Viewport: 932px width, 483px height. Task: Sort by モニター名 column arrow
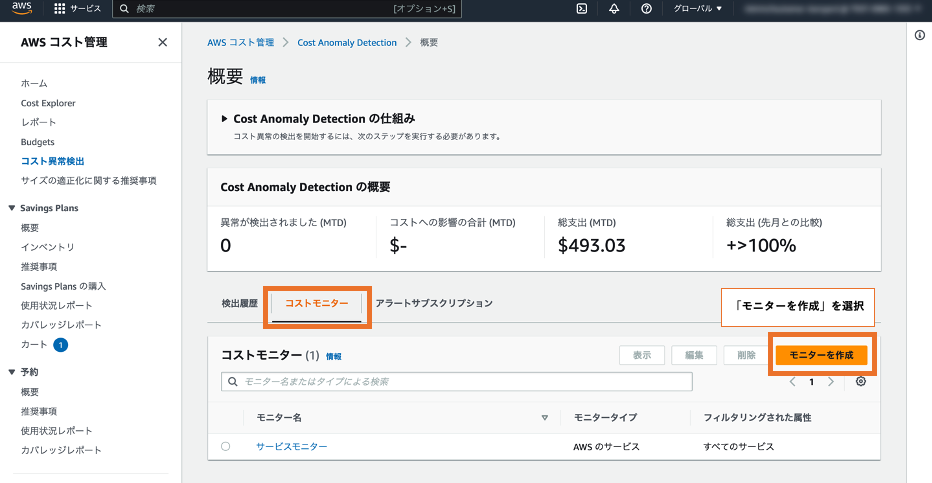point(544,418)
